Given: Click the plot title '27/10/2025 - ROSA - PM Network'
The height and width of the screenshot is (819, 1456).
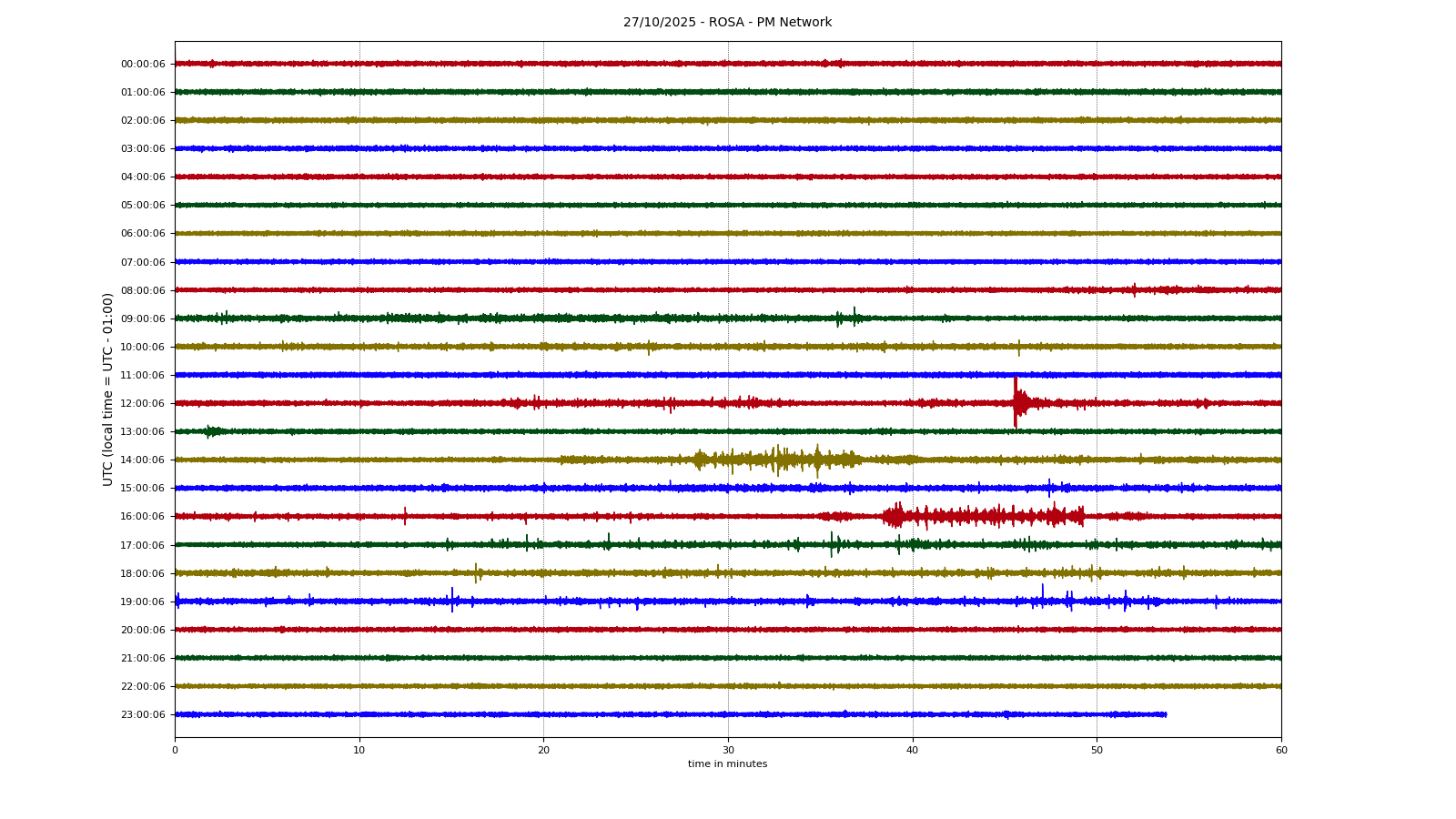Looking at the screenshot, I should [727, 23].
